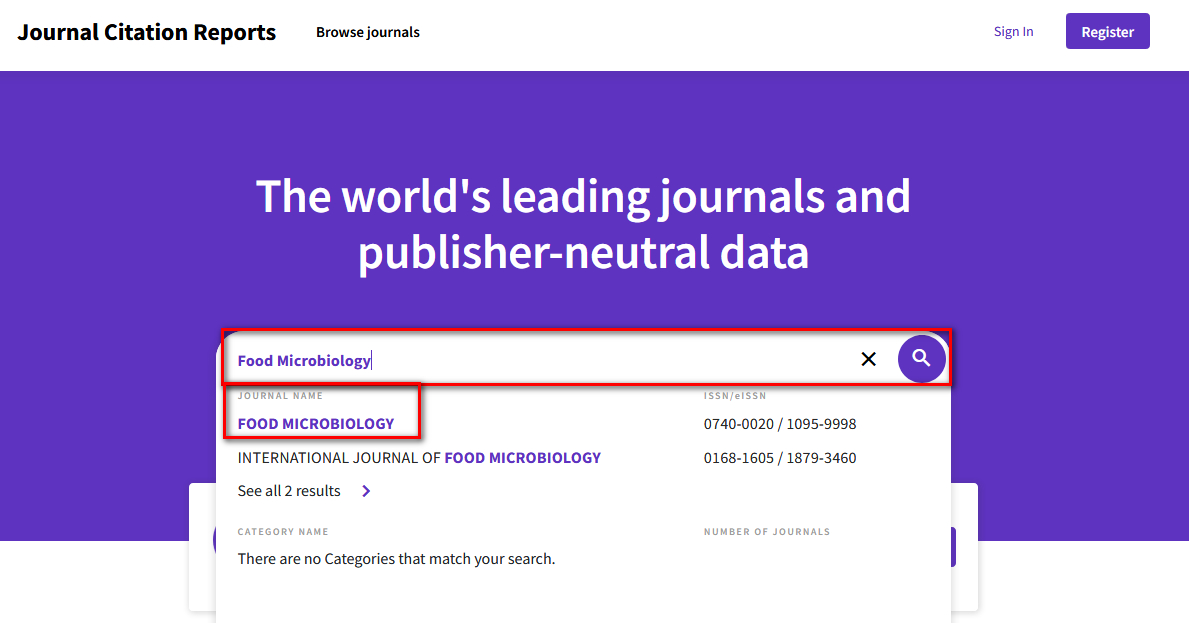Image resolution: width=1189 pixels, height=623 pixels.
Task: Click the no Categories match message
Action: coord(397,559)
